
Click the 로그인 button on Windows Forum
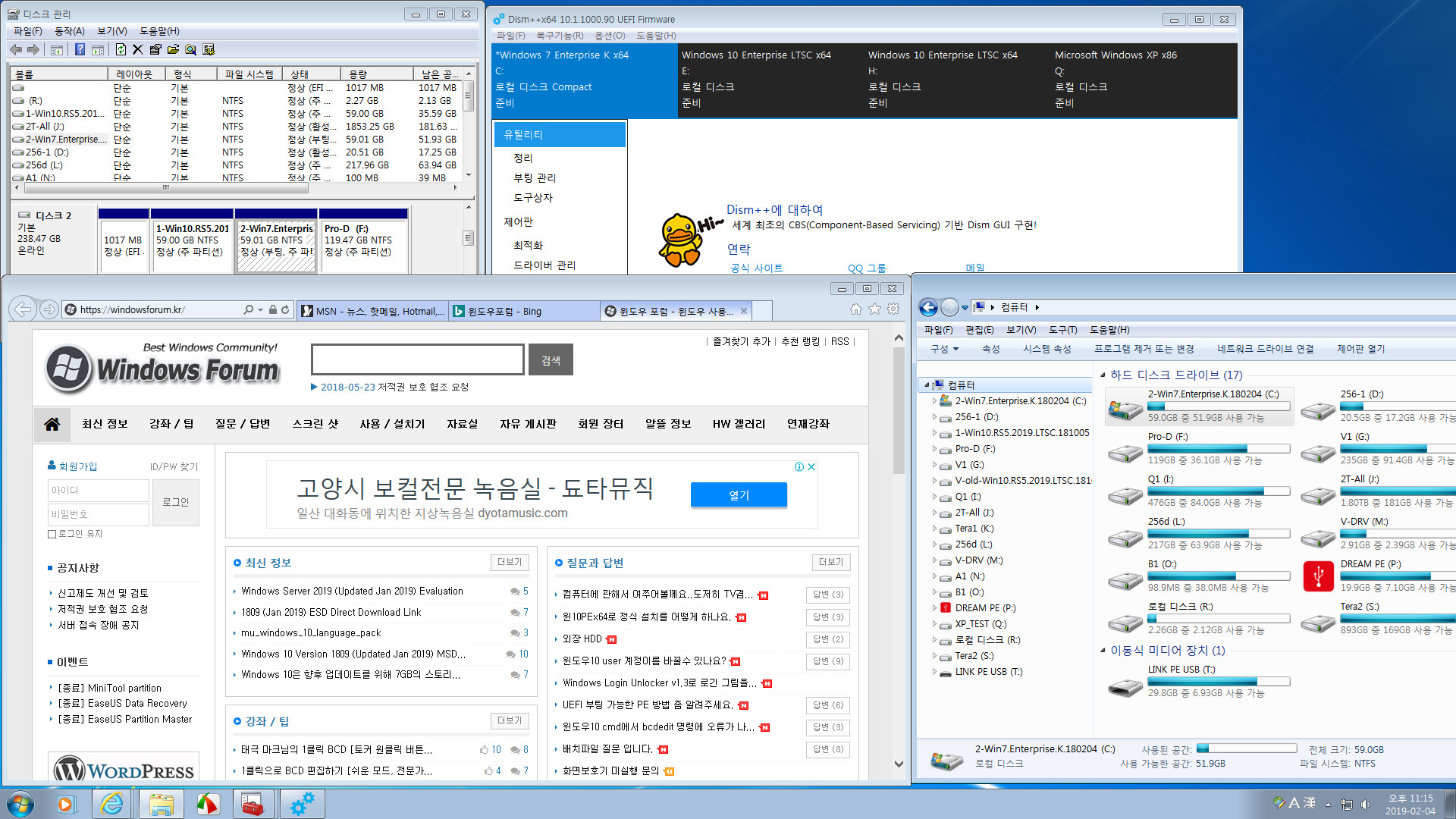(176, 502)
